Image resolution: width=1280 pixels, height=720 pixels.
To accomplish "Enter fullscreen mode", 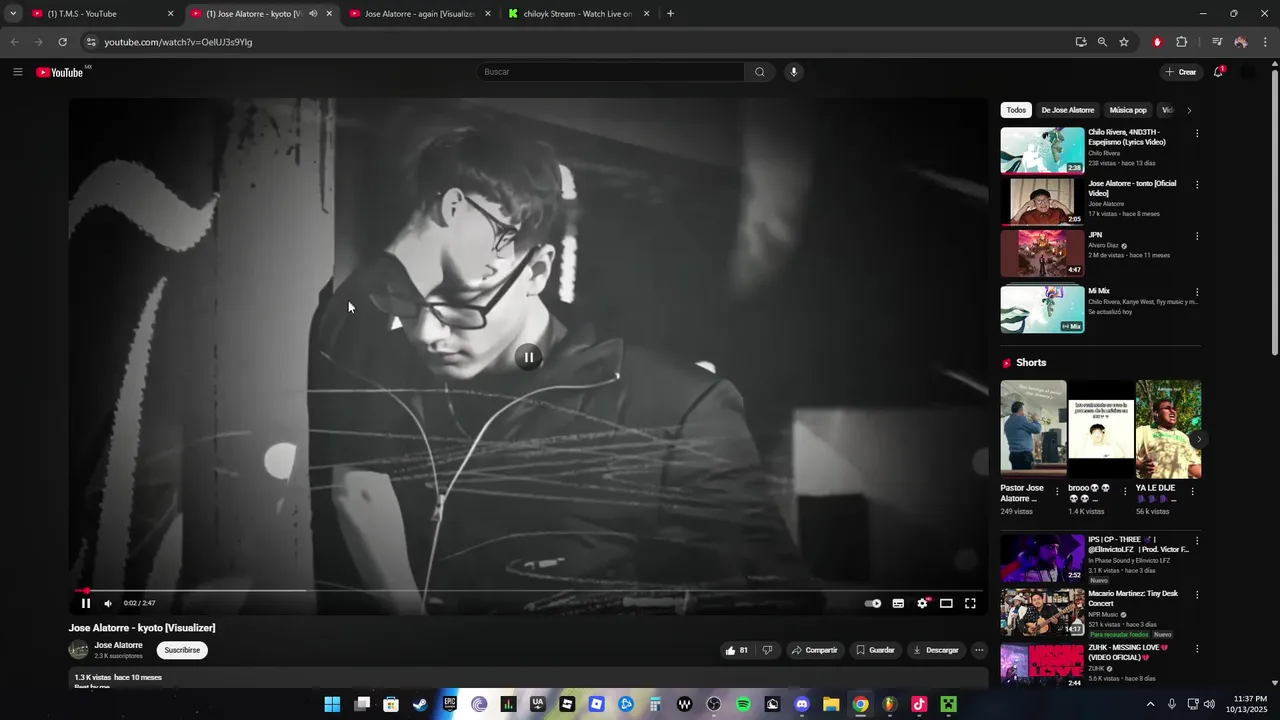I will pos(970,603).
